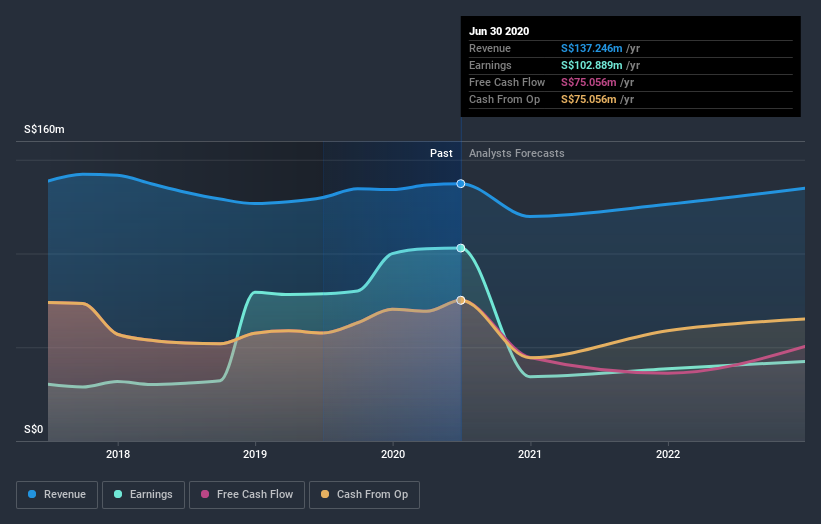The width and height of the screenshot is (821, 524).
Task: Toggle the Earnings legend button
Action: point(143,495)
